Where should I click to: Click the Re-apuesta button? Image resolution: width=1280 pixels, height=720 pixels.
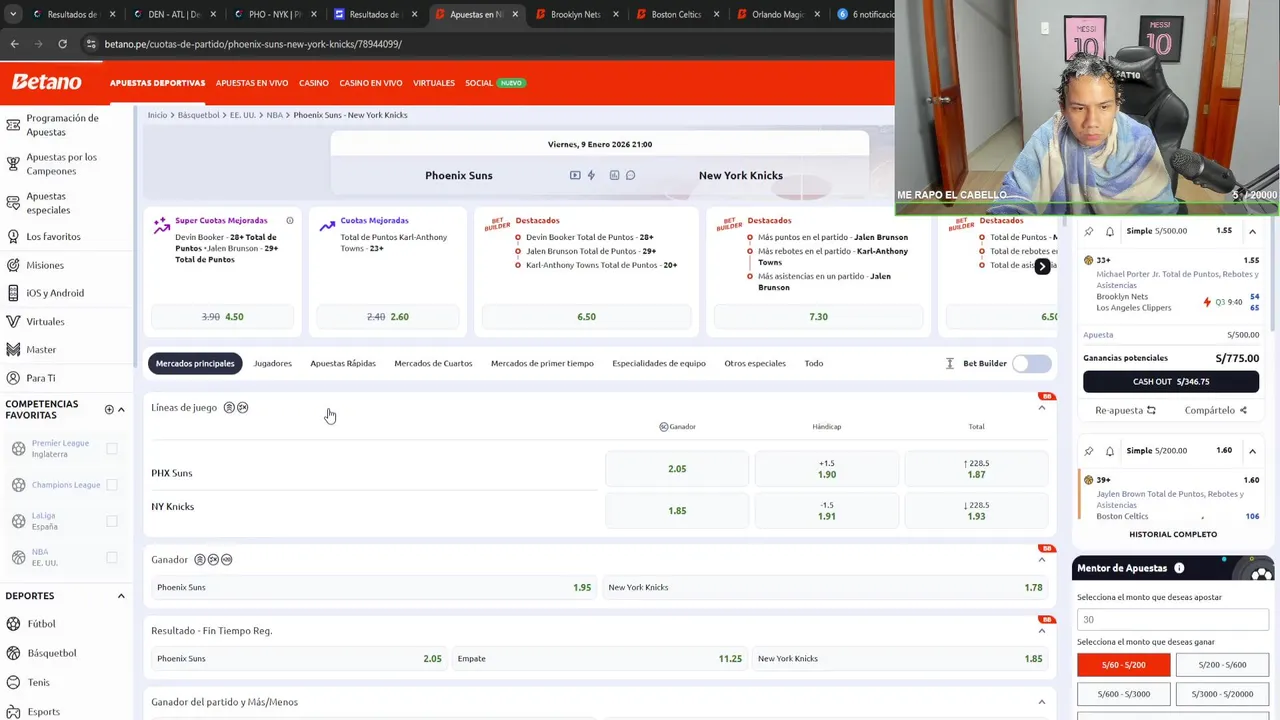tap(1125, 410)
